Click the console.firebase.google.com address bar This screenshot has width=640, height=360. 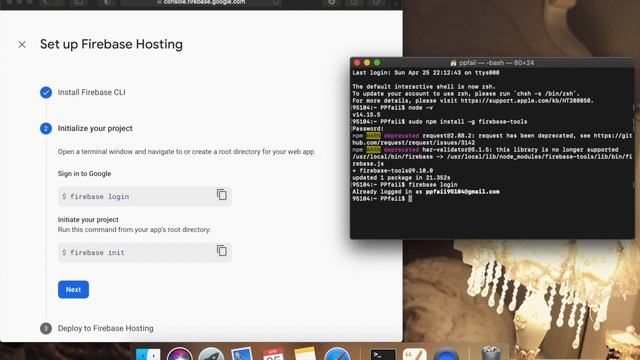coord(202,2)
